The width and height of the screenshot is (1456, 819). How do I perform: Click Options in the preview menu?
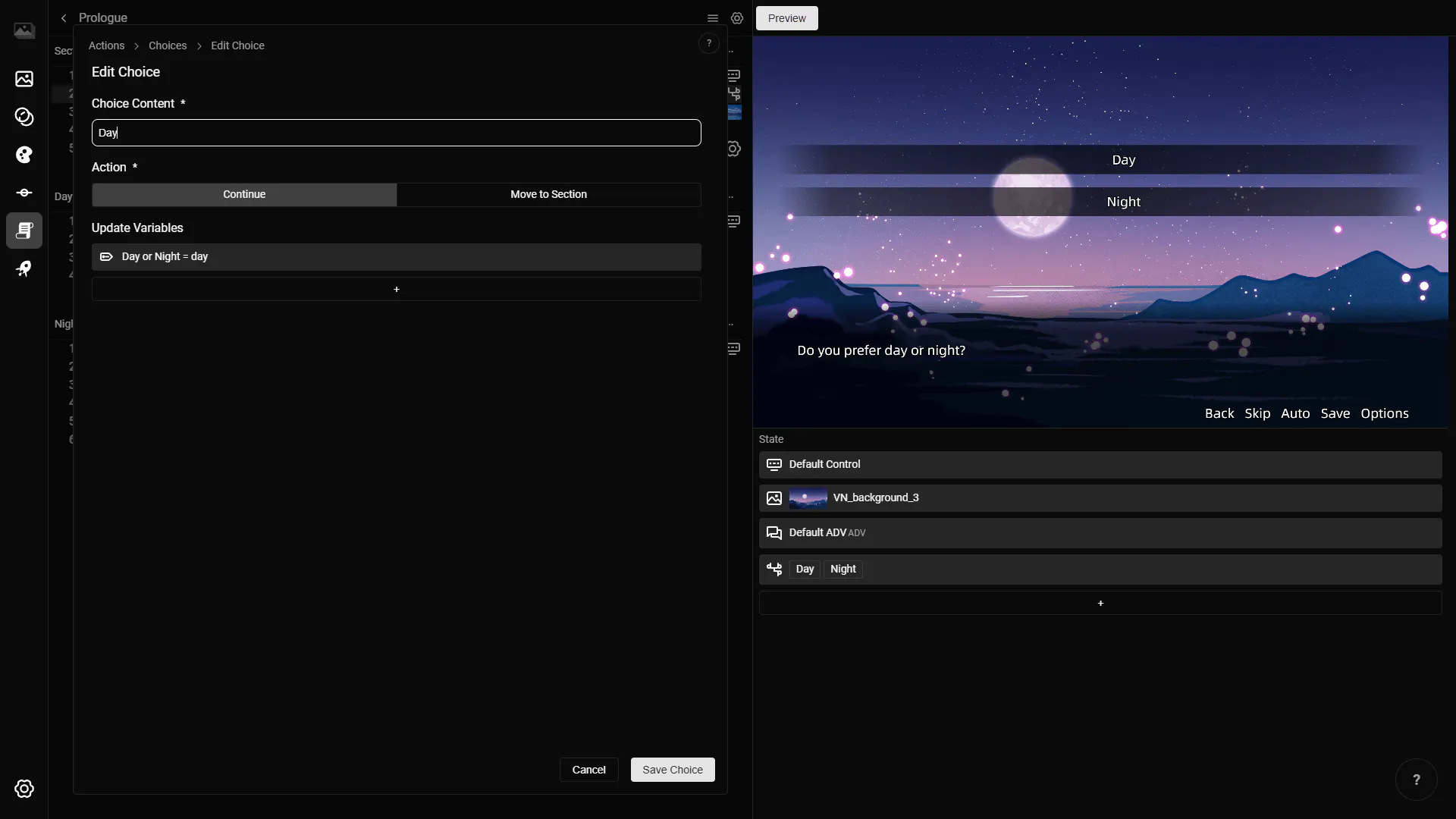click(x=1385, y=413)
